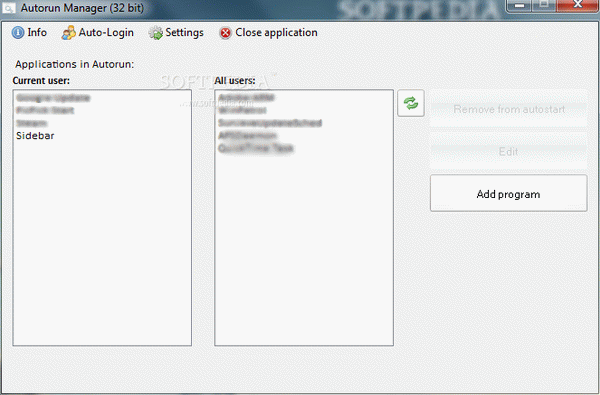
Task: Click the Autorun Manager title bar icon
Action: point(9,8)
